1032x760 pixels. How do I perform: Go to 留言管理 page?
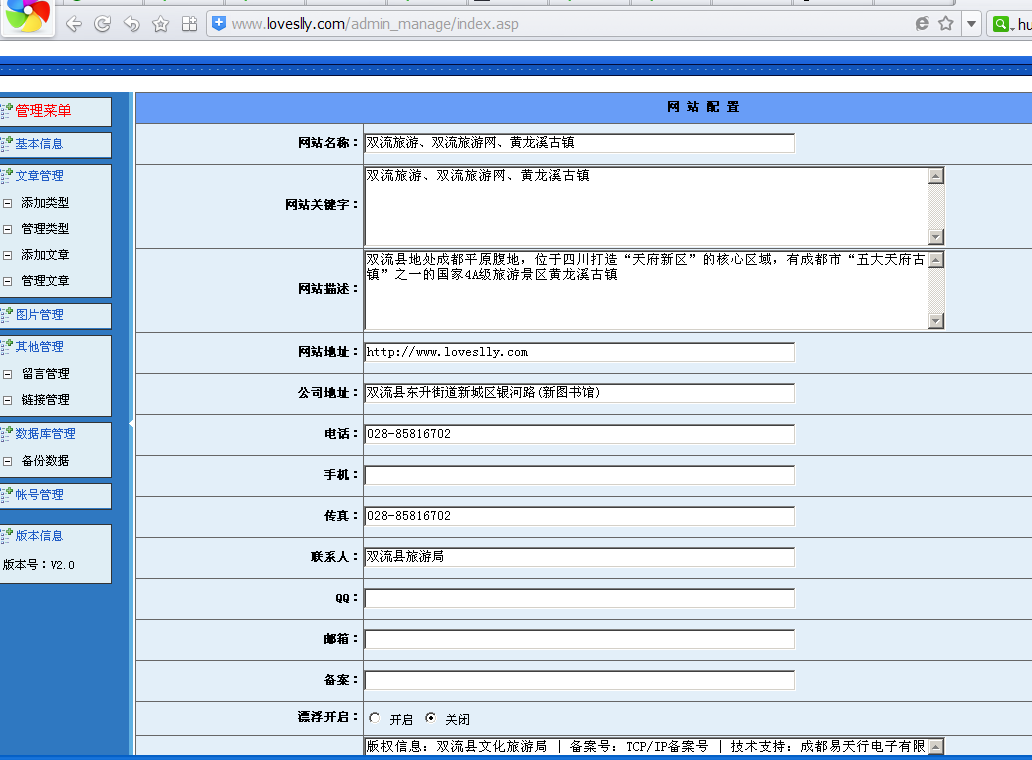(45, 374)
